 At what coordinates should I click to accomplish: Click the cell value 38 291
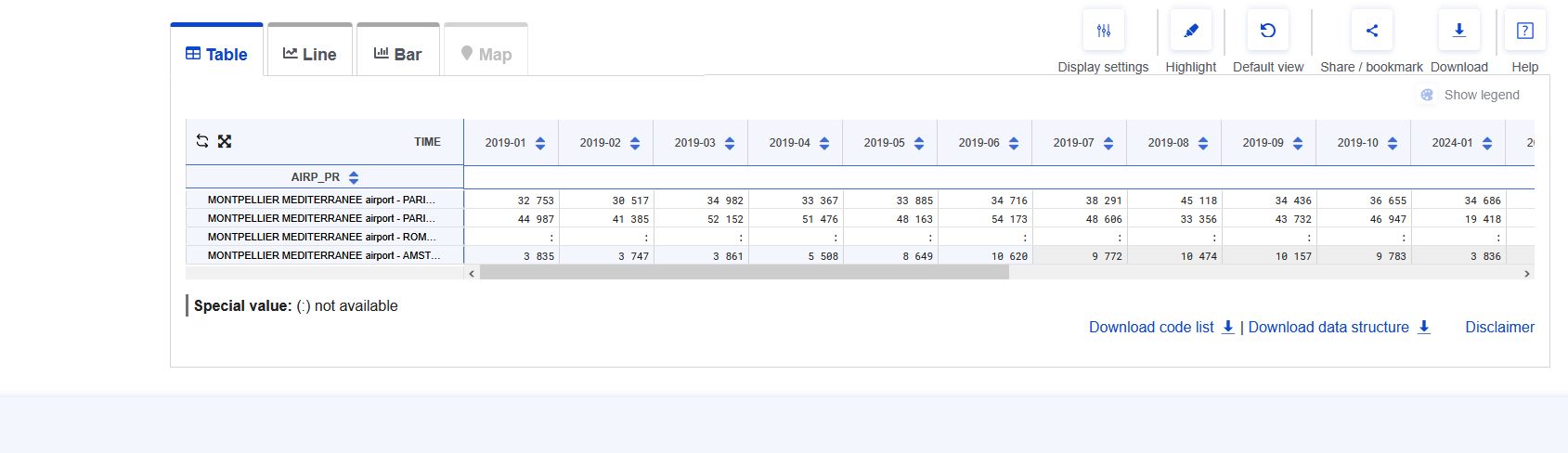click(1104, 201)
